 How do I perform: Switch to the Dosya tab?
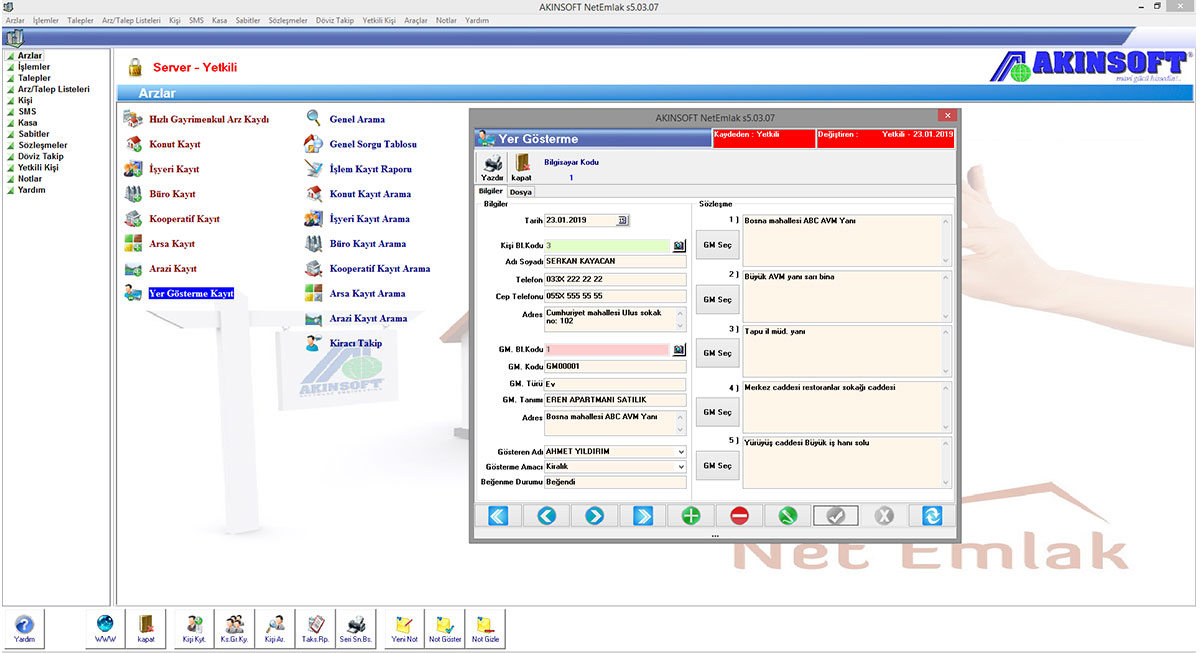click(520, 191)
